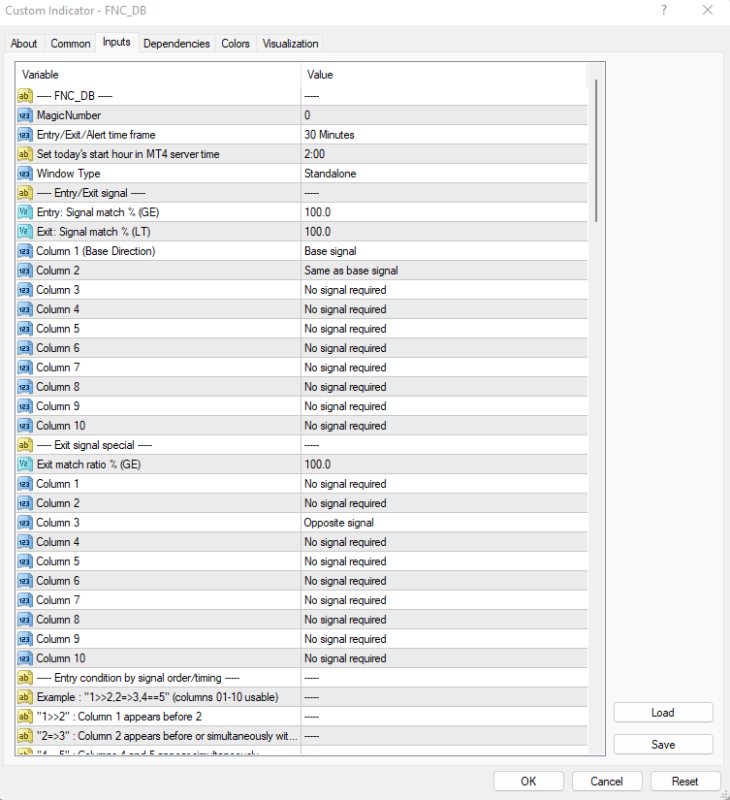Click the OK button
The image size is (730, 800).
pos(528,782)
